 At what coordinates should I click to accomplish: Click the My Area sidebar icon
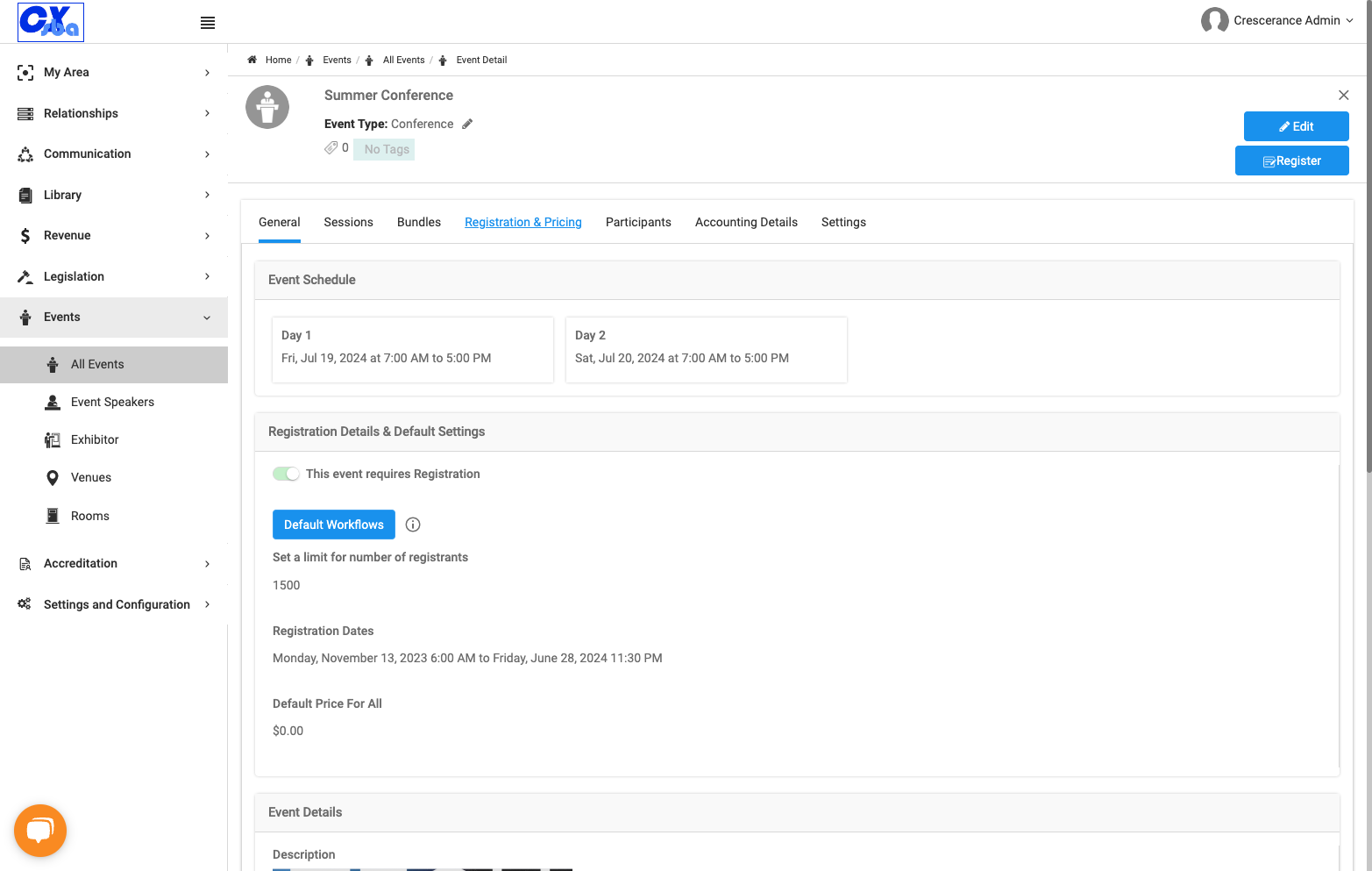(x=25, y=73)
